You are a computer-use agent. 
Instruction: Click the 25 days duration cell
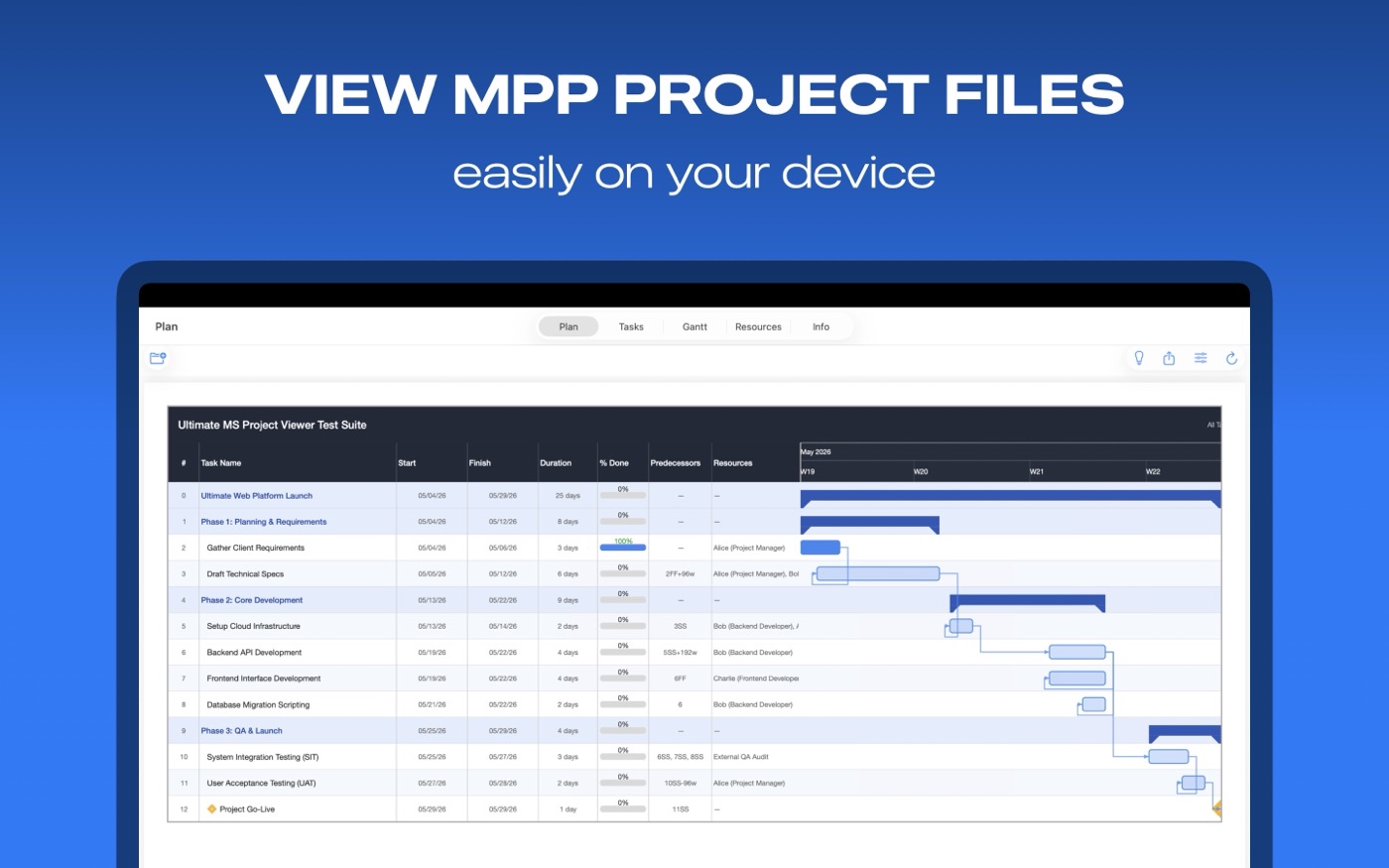coord(568,496)
